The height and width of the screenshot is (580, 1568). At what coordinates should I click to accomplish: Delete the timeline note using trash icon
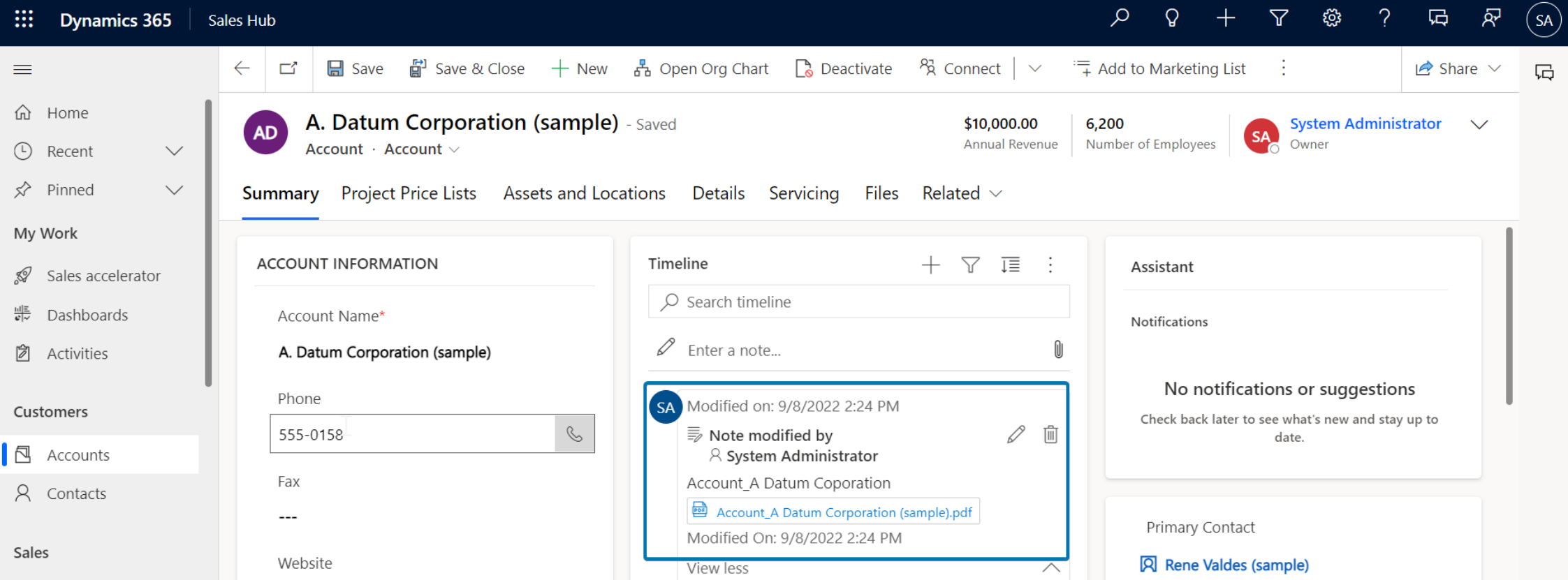[x=1050, y=435]
